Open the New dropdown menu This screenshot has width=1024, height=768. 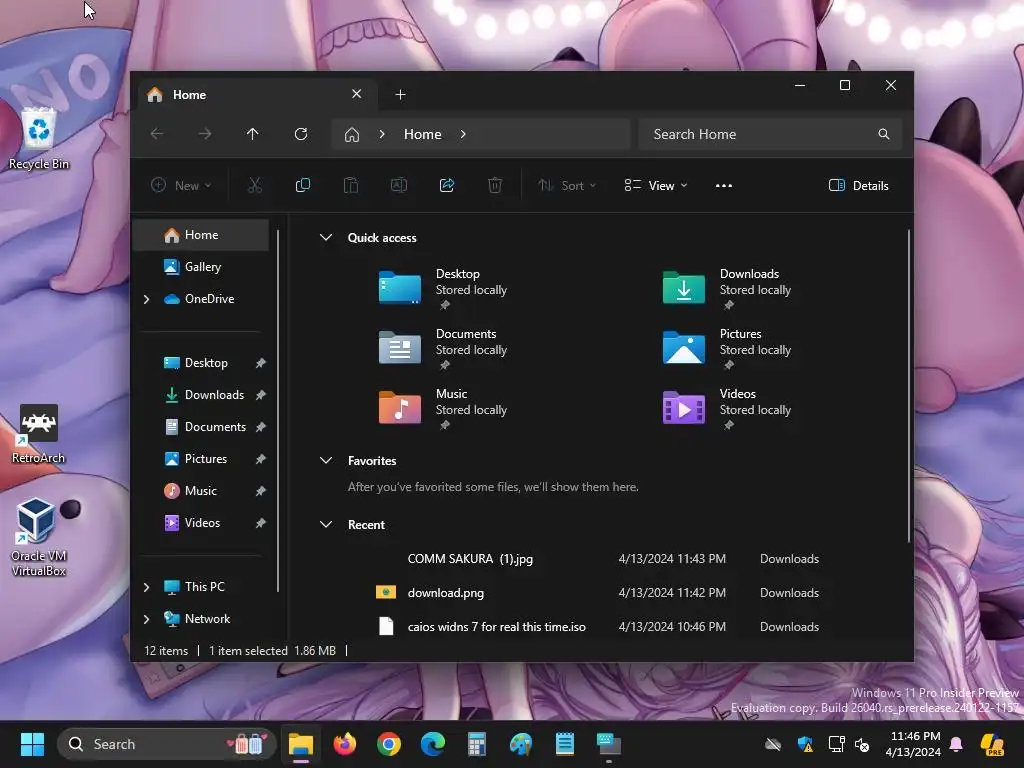click(181, 185)
